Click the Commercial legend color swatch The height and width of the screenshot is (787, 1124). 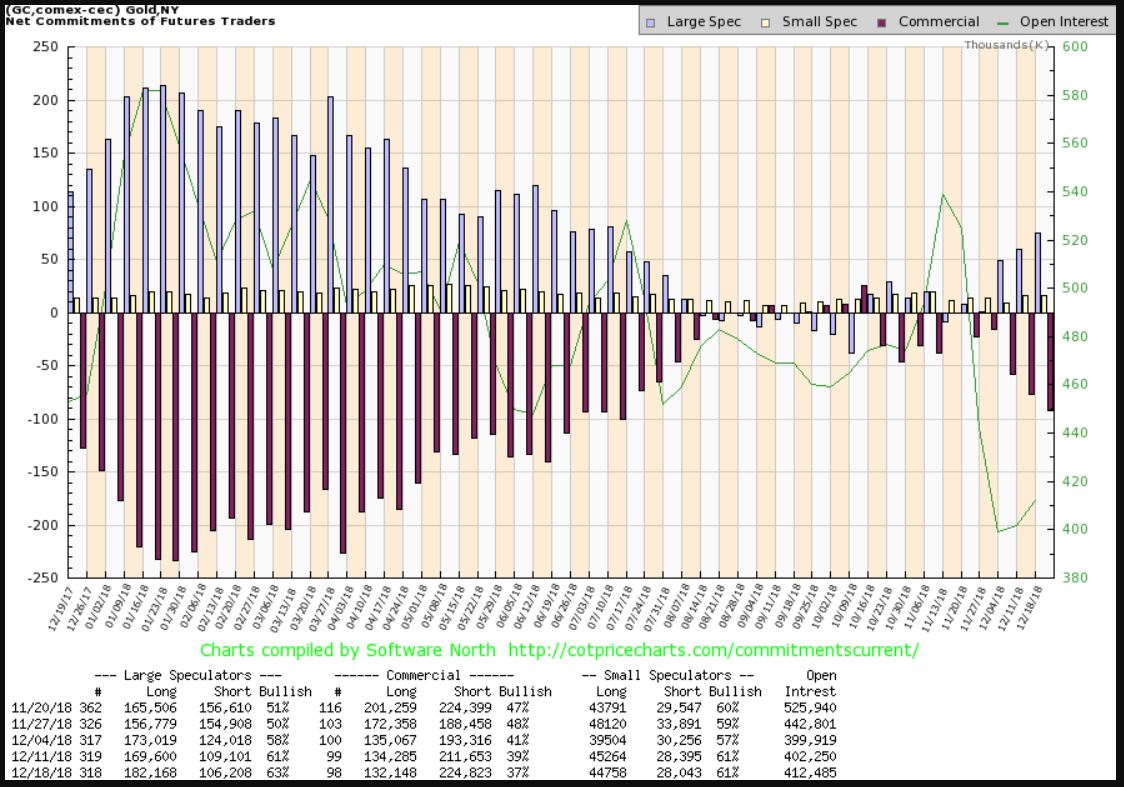pyautogui.click(x=882, y=21)
